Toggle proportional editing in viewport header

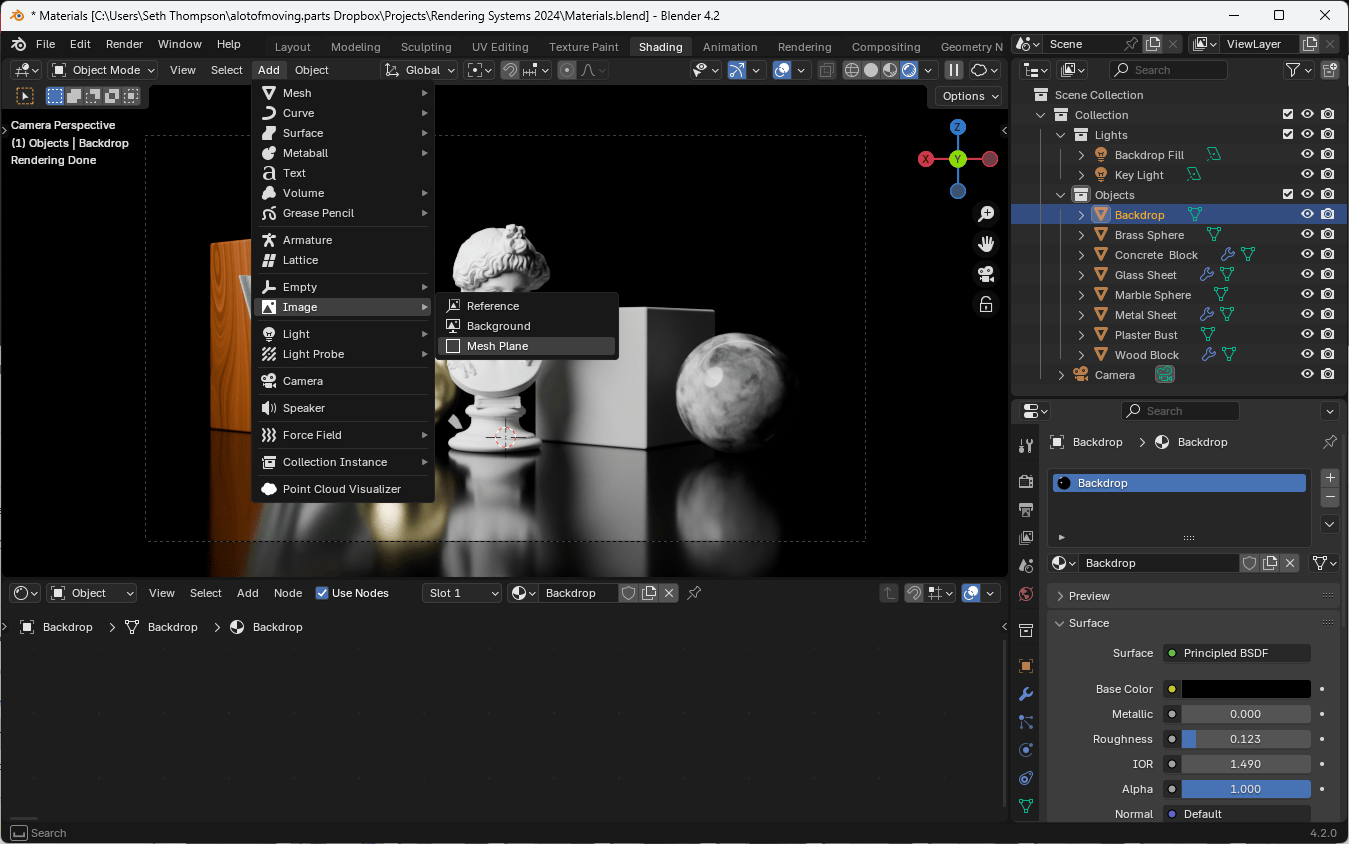point(567,70)
